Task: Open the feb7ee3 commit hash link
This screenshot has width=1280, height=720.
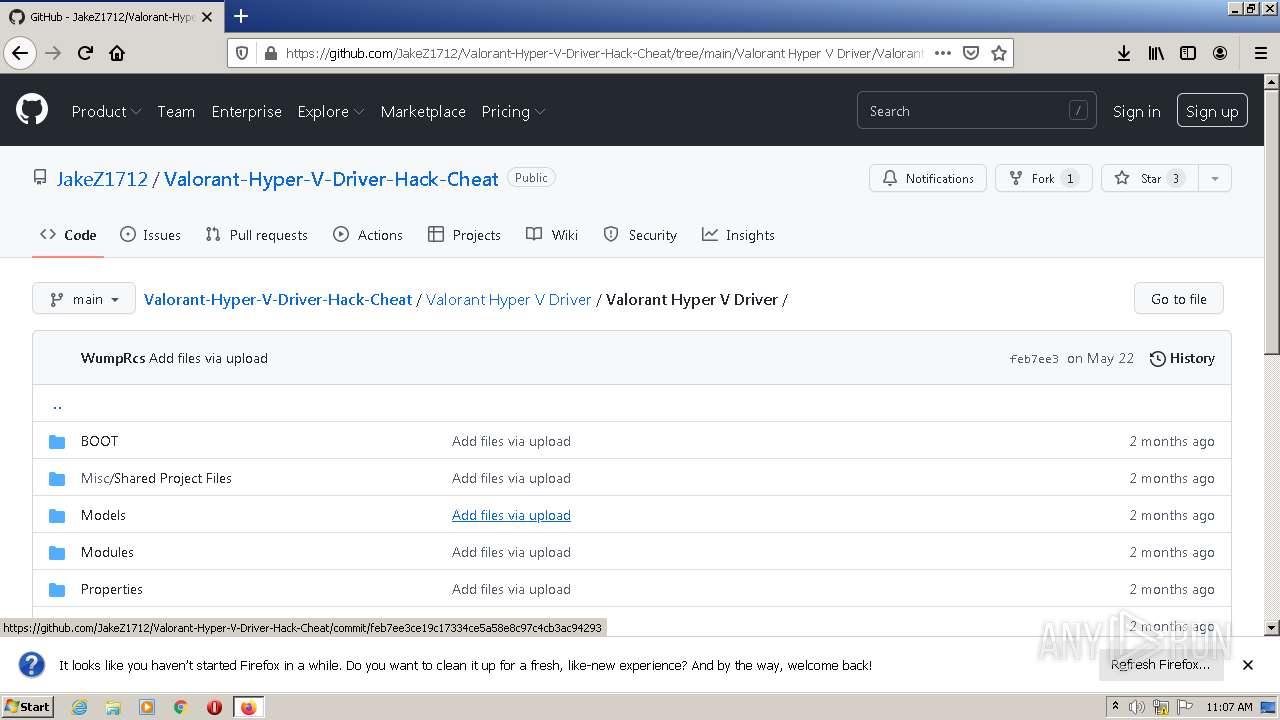Action: (x=1034, y=359)
